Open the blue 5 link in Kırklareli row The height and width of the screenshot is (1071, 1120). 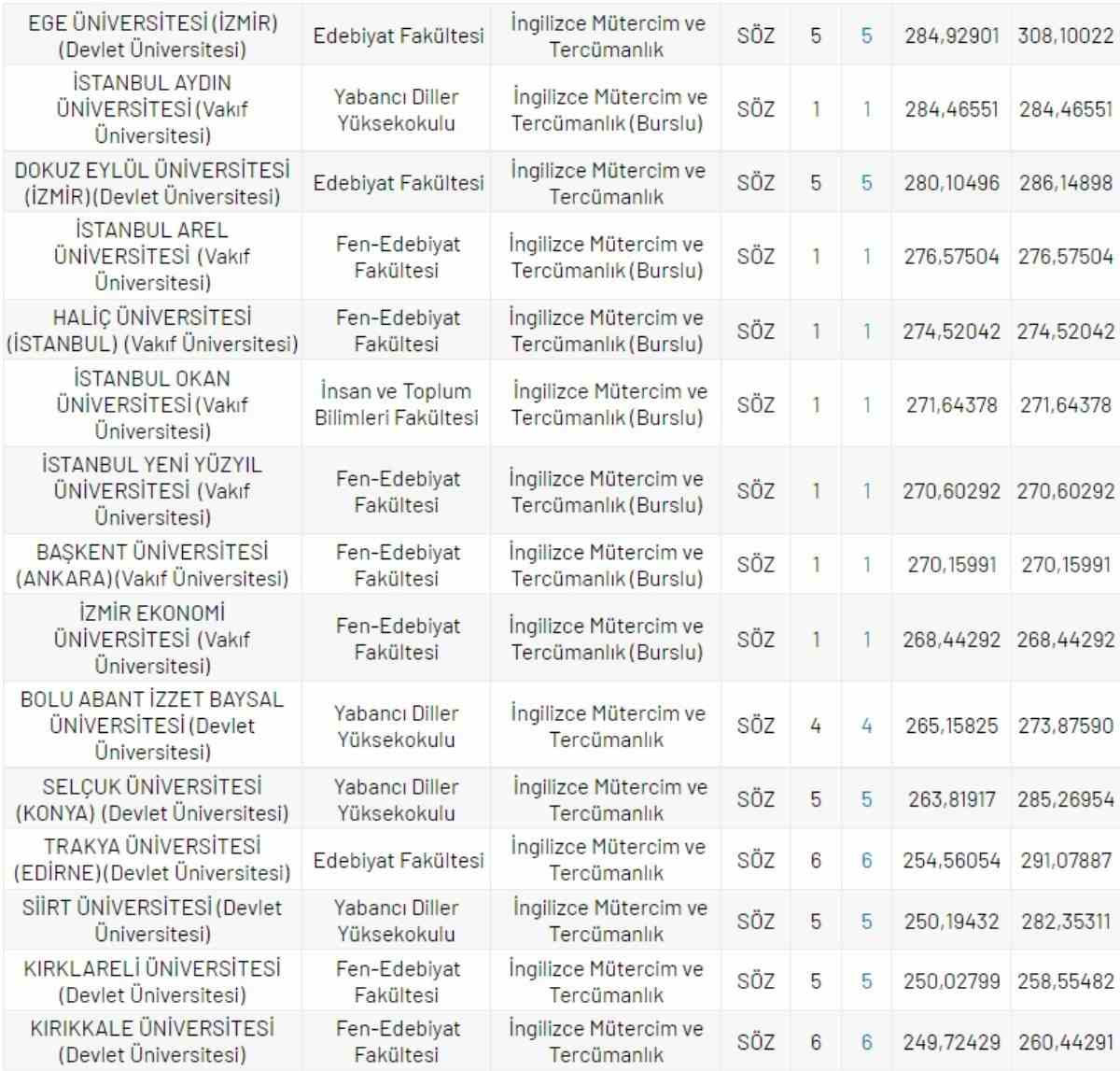pos(866,981)
